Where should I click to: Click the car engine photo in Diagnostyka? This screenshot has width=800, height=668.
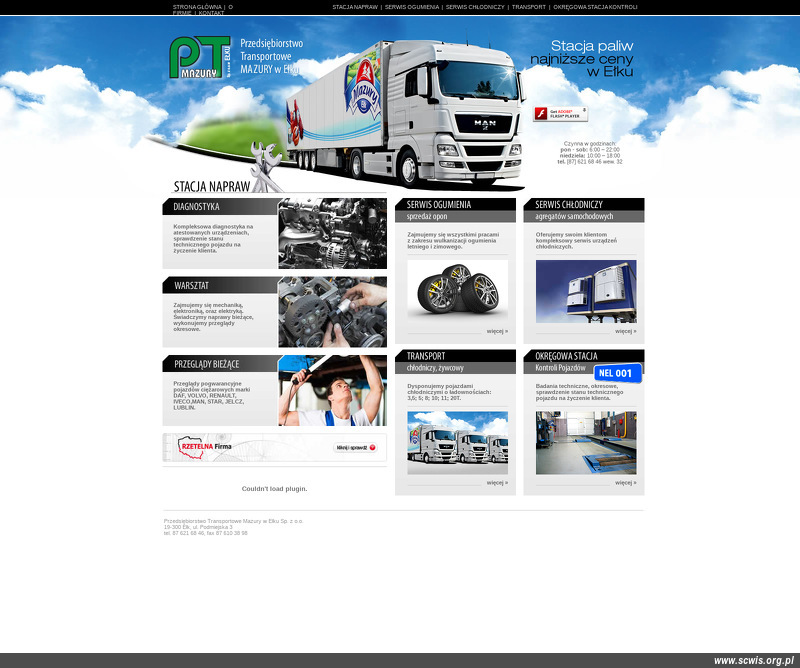(x=333, y=233)
